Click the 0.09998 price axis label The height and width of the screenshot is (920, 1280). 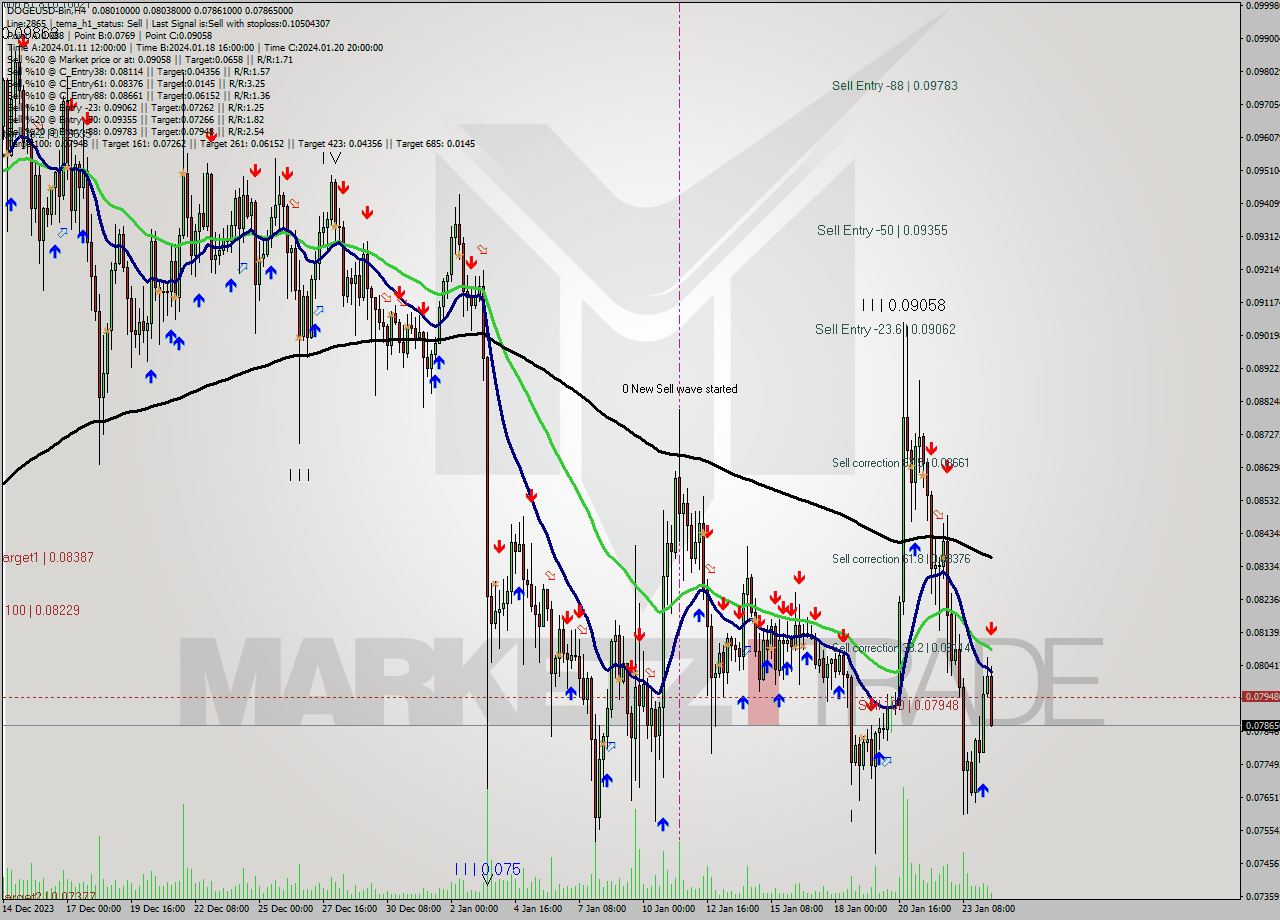click(1261, 5)
